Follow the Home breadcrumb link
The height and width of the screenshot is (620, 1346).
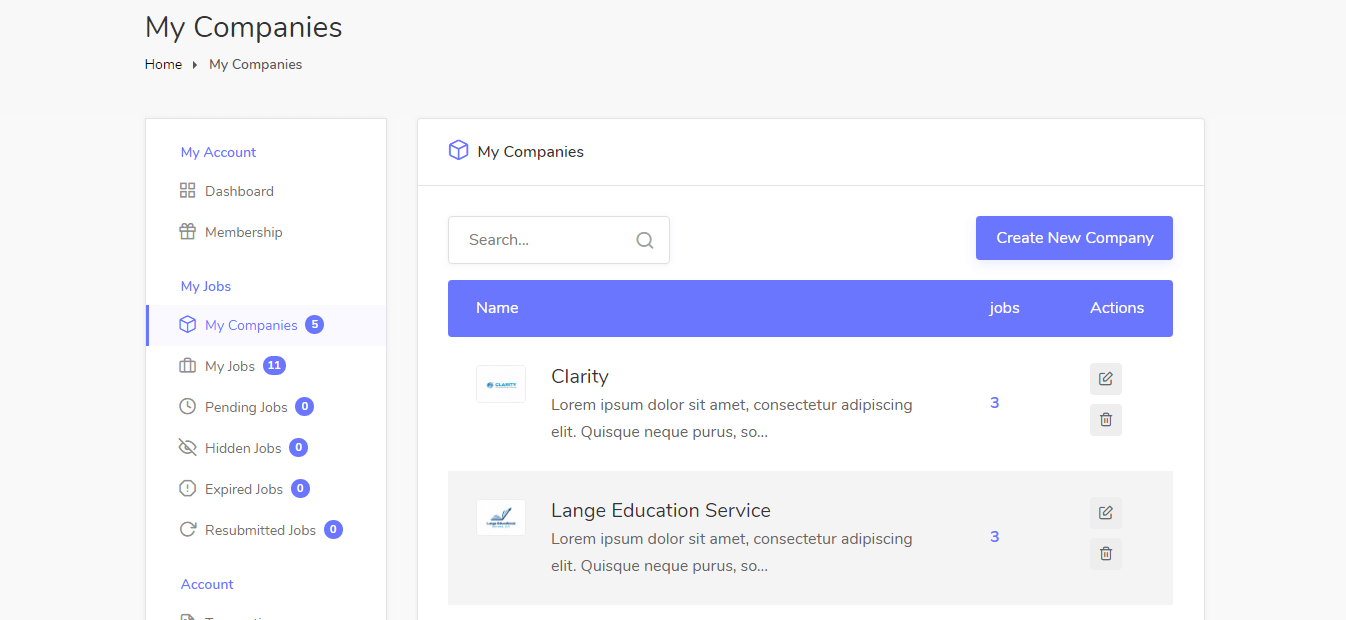163,64
